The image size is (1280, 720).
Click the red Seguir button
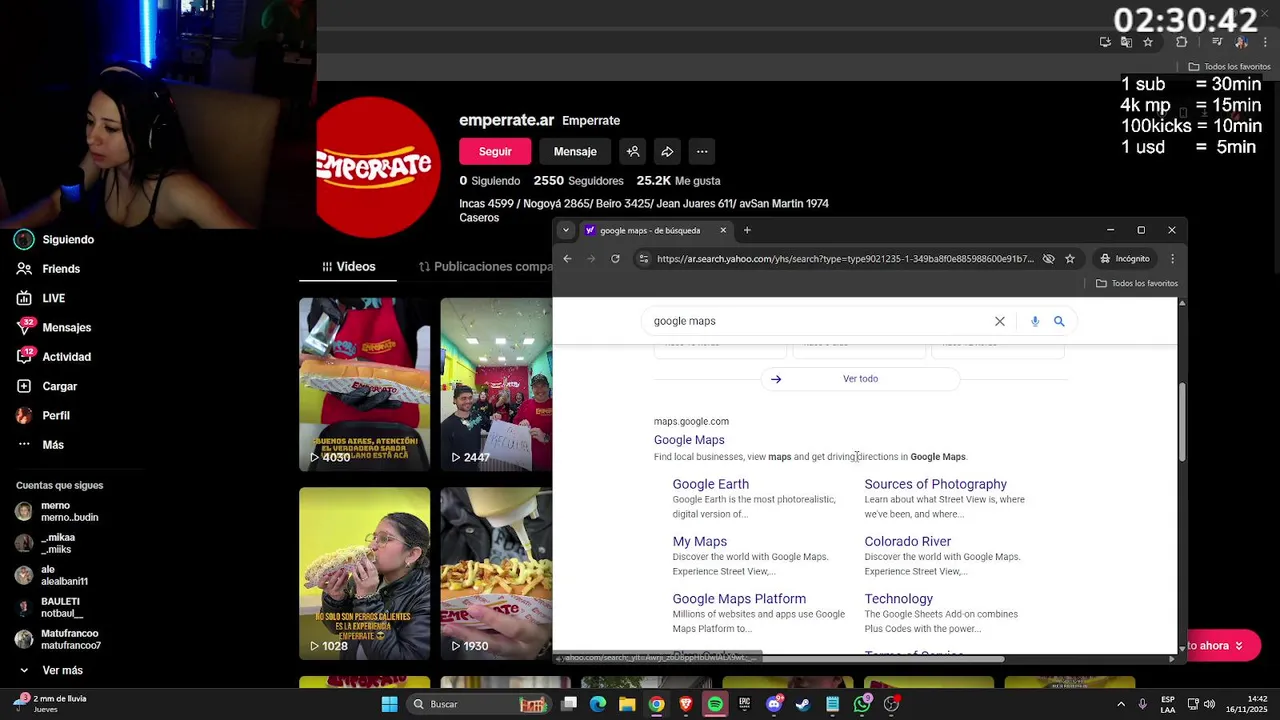pyautogui.click(x=495, y=152)
